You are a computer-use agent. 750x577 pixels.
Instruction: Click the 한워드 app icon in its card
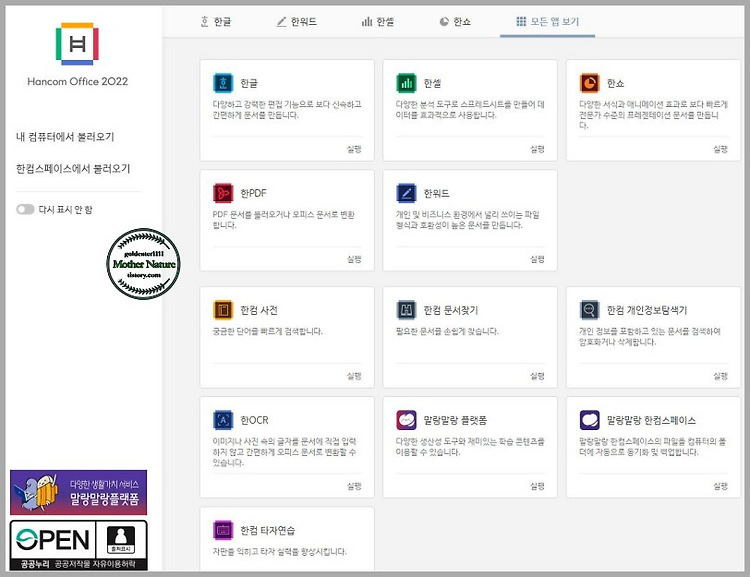[x=406, y=193]
